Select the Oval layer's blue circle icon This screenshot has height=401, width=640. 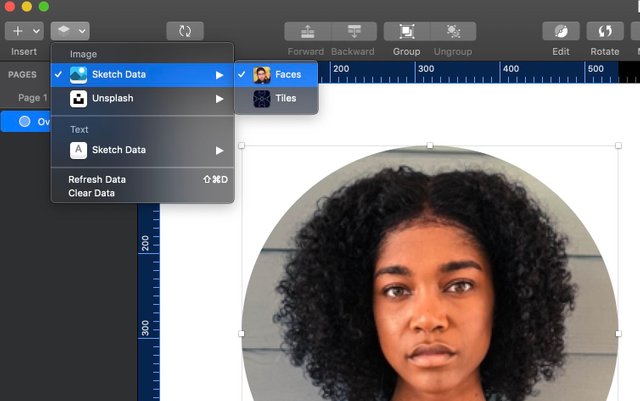point(24,121)
